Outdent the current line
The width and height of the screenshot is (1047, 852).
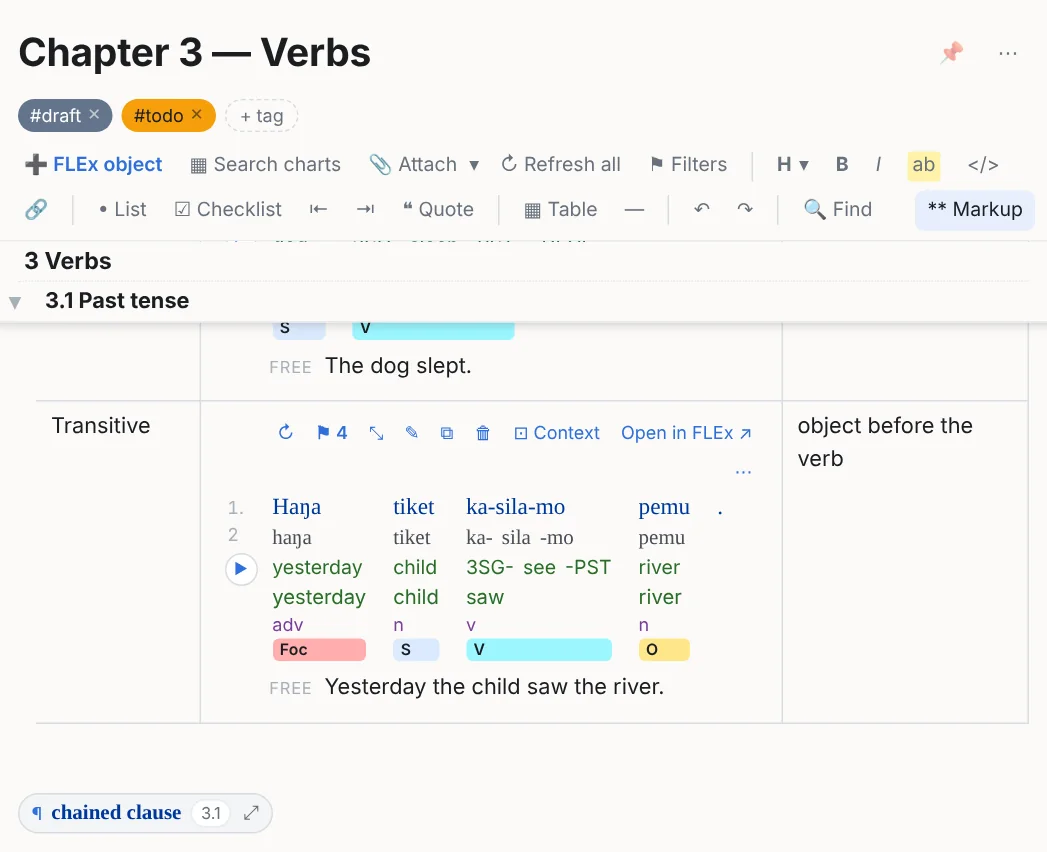[319, 210]
